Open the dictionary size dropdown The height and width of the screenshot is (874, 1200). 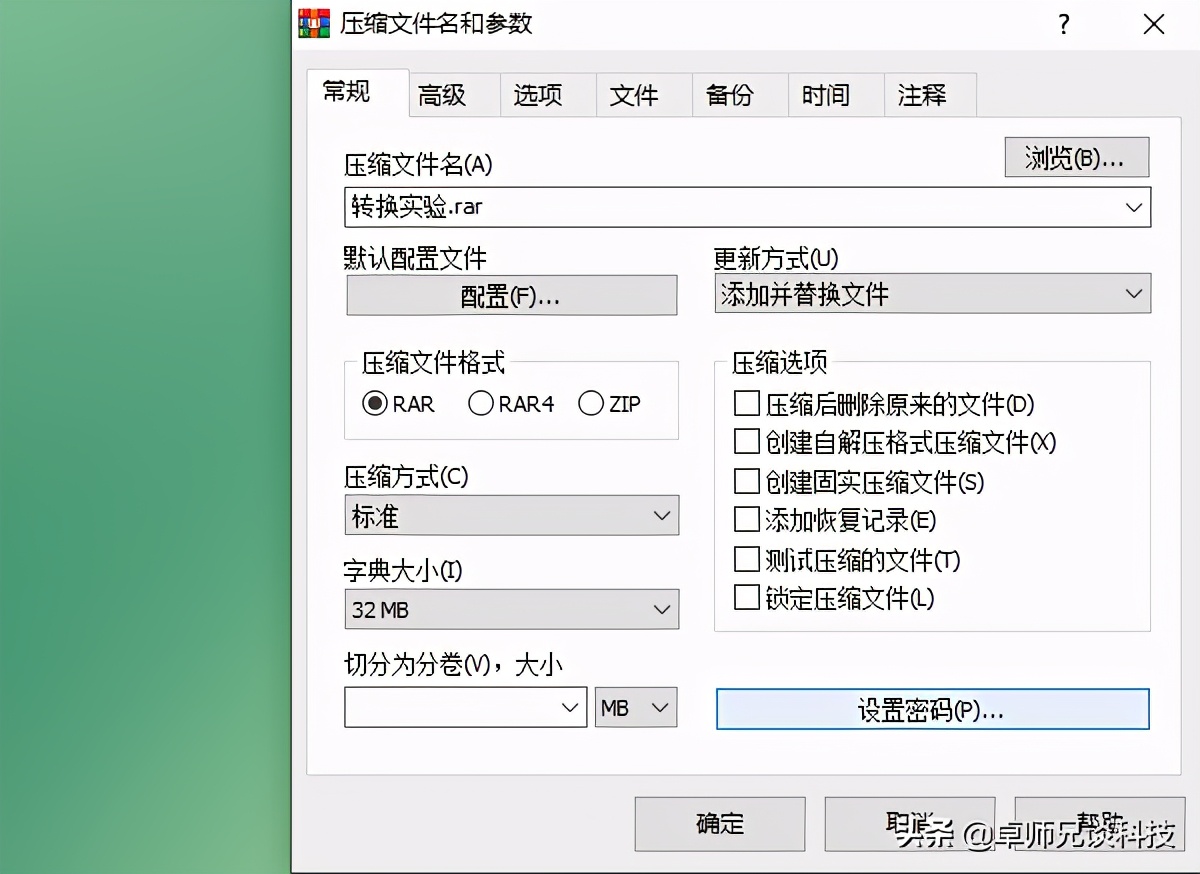coord(661,609)
